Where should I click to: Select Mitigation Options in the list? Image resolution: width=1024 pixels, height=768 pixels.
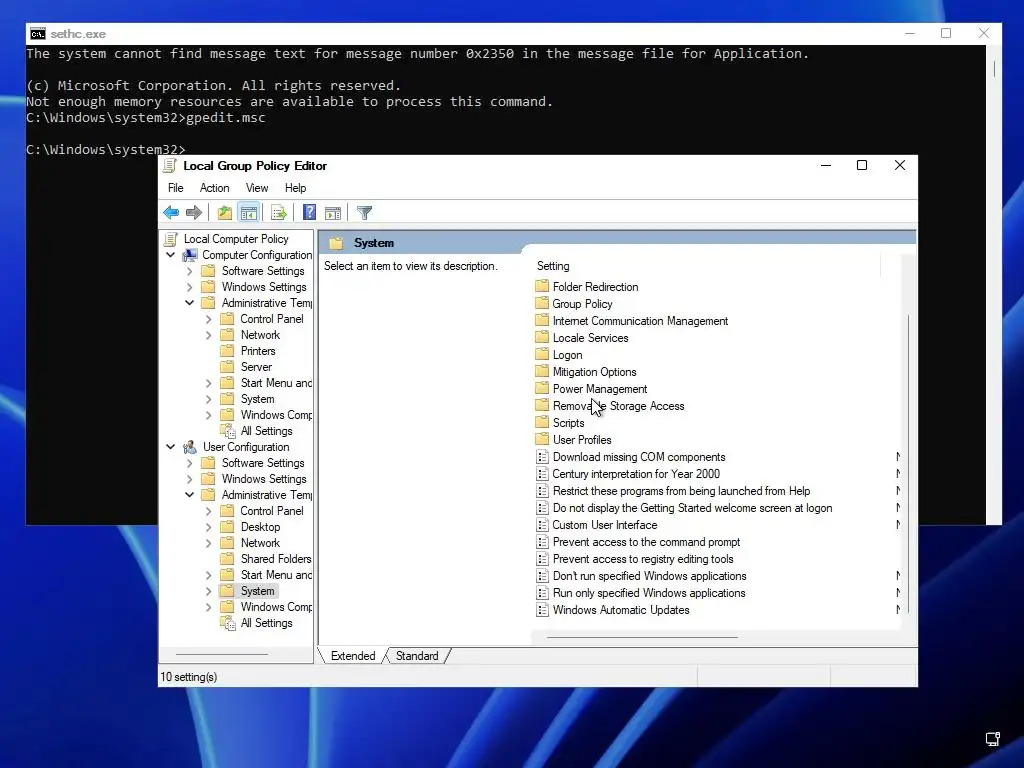(594, 372)
